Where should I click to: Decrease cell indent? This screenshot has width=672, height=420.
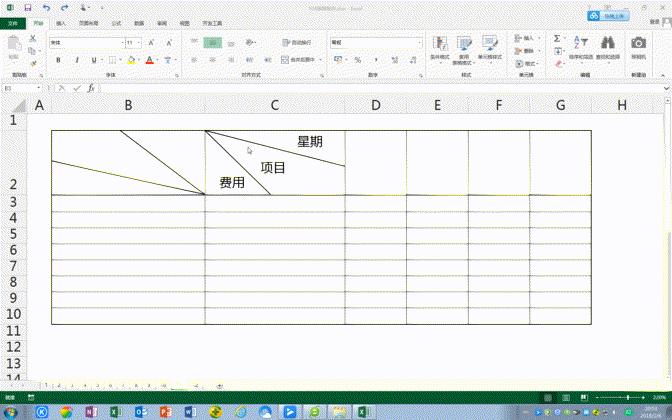point(249,60)
